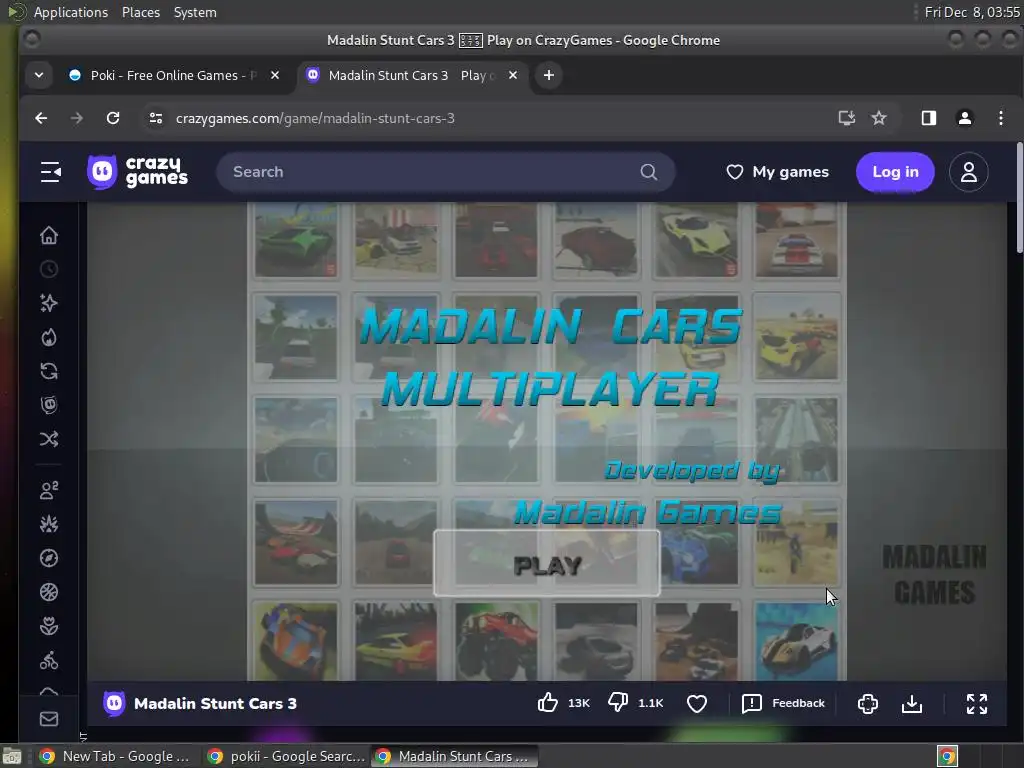Close the Madalin Stunt Cars 3 tab
1024x768 pixels.
click(513, 75)
